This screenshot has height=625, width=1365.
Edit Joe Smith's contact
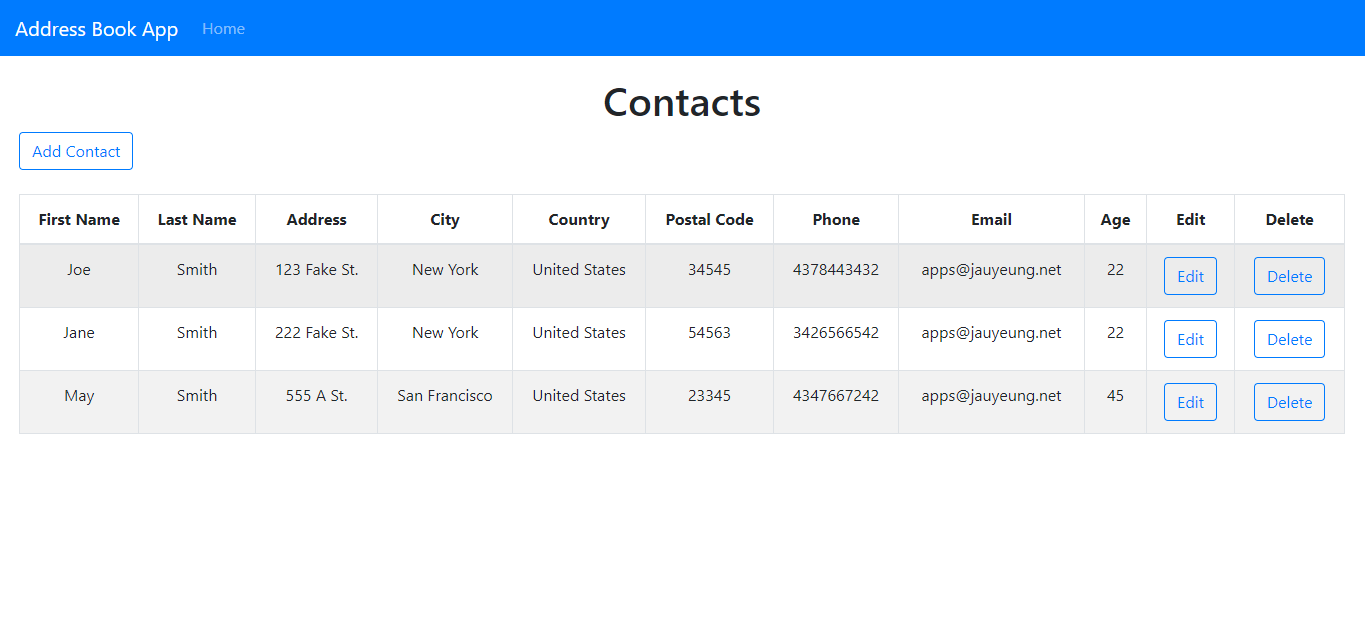[1190, 275]
